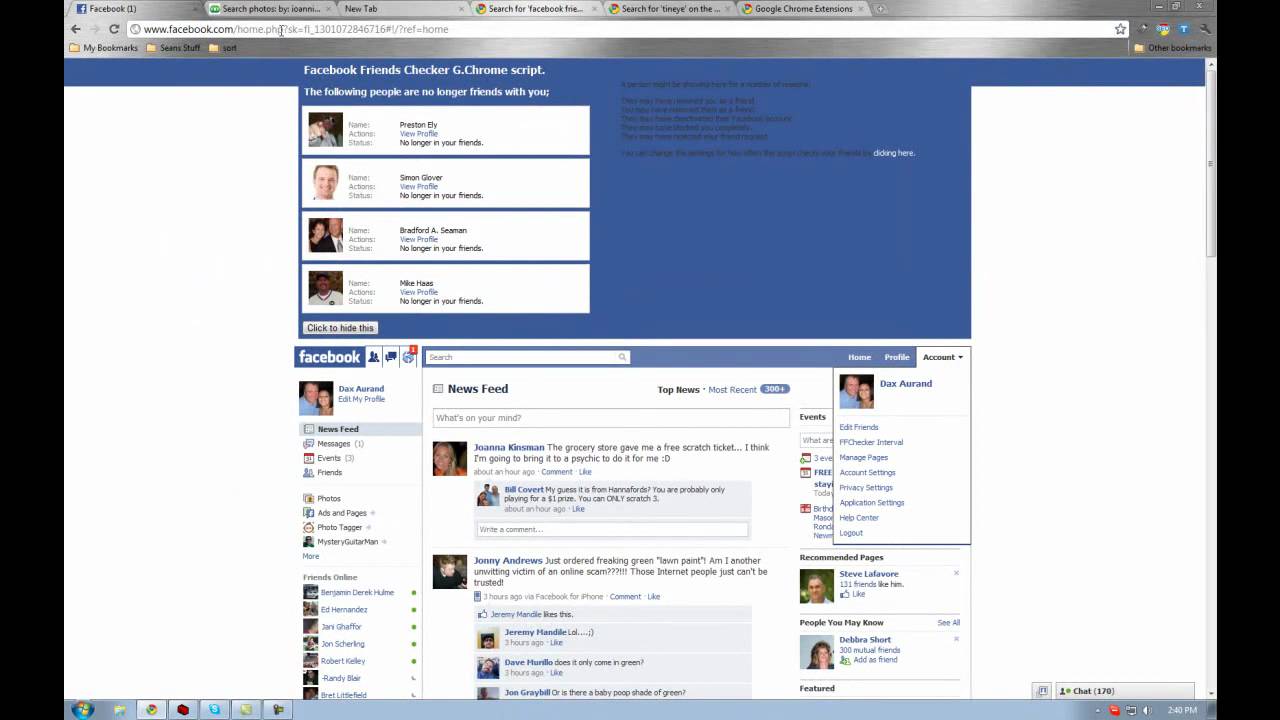
Task: Open the Windows Start menu
Action: [83, 709]
